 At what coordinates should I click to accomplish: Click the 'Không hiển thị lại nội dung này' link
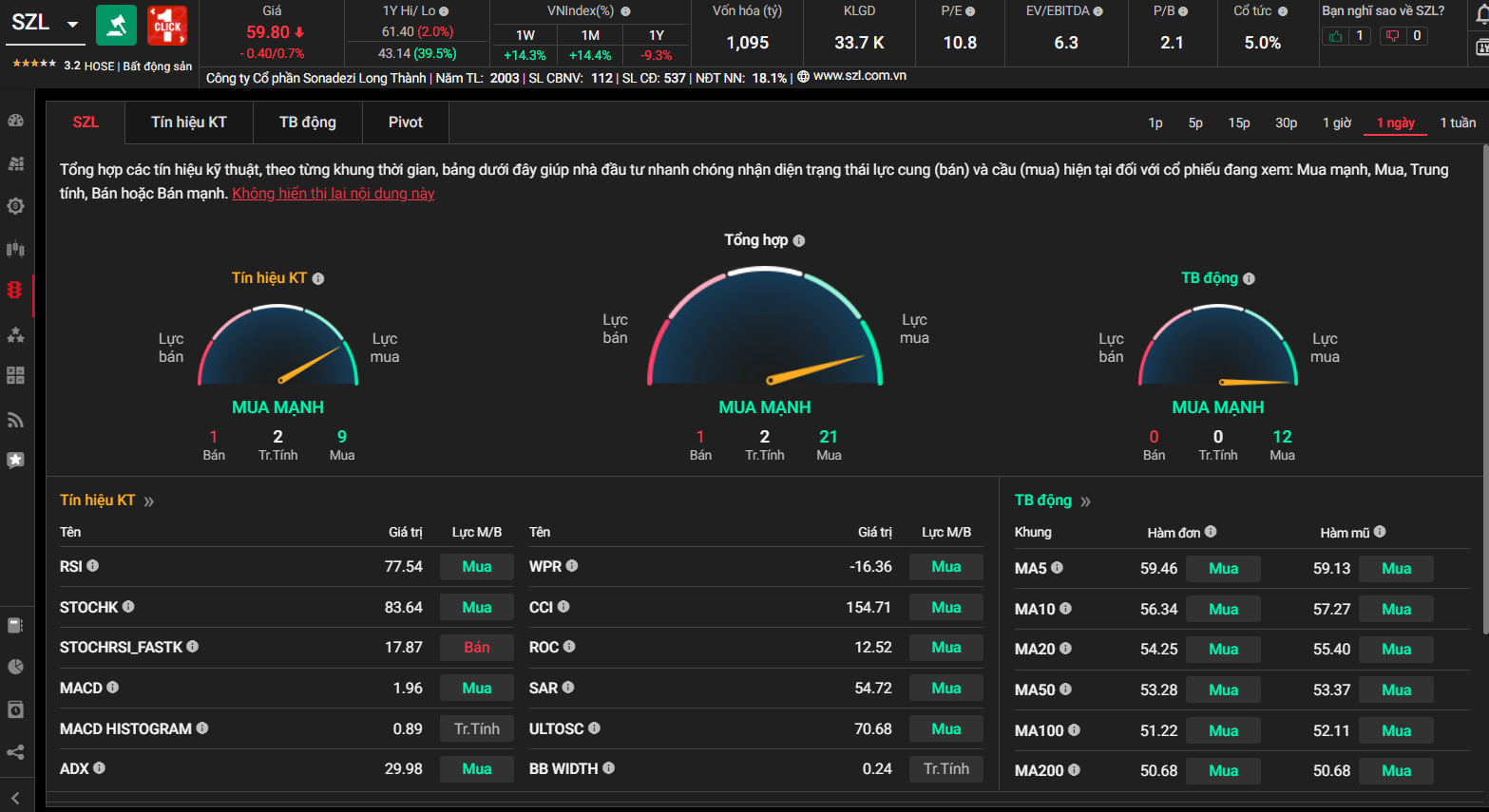coord(333,194)
